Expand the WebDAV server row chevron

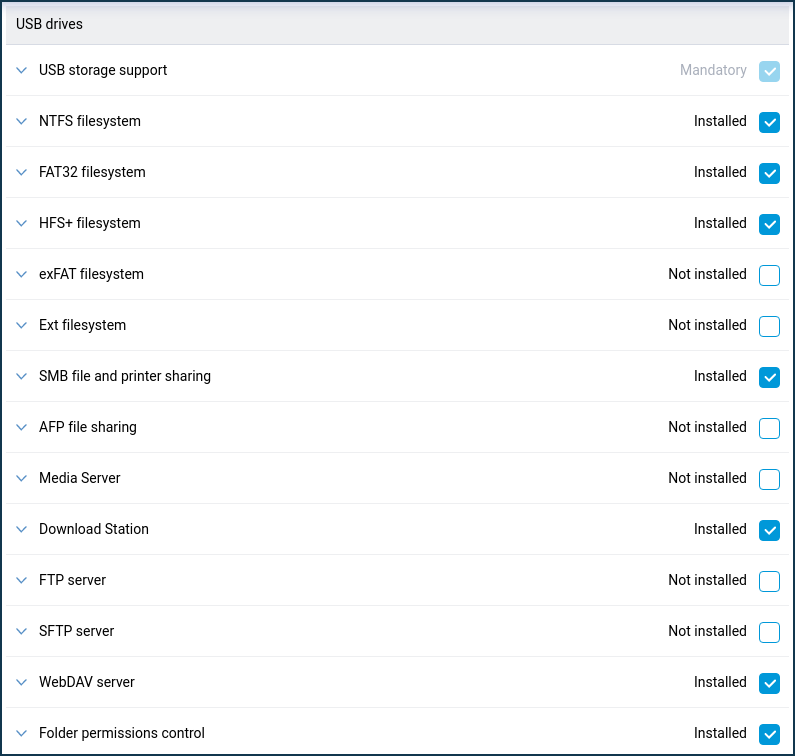(22, 683)
